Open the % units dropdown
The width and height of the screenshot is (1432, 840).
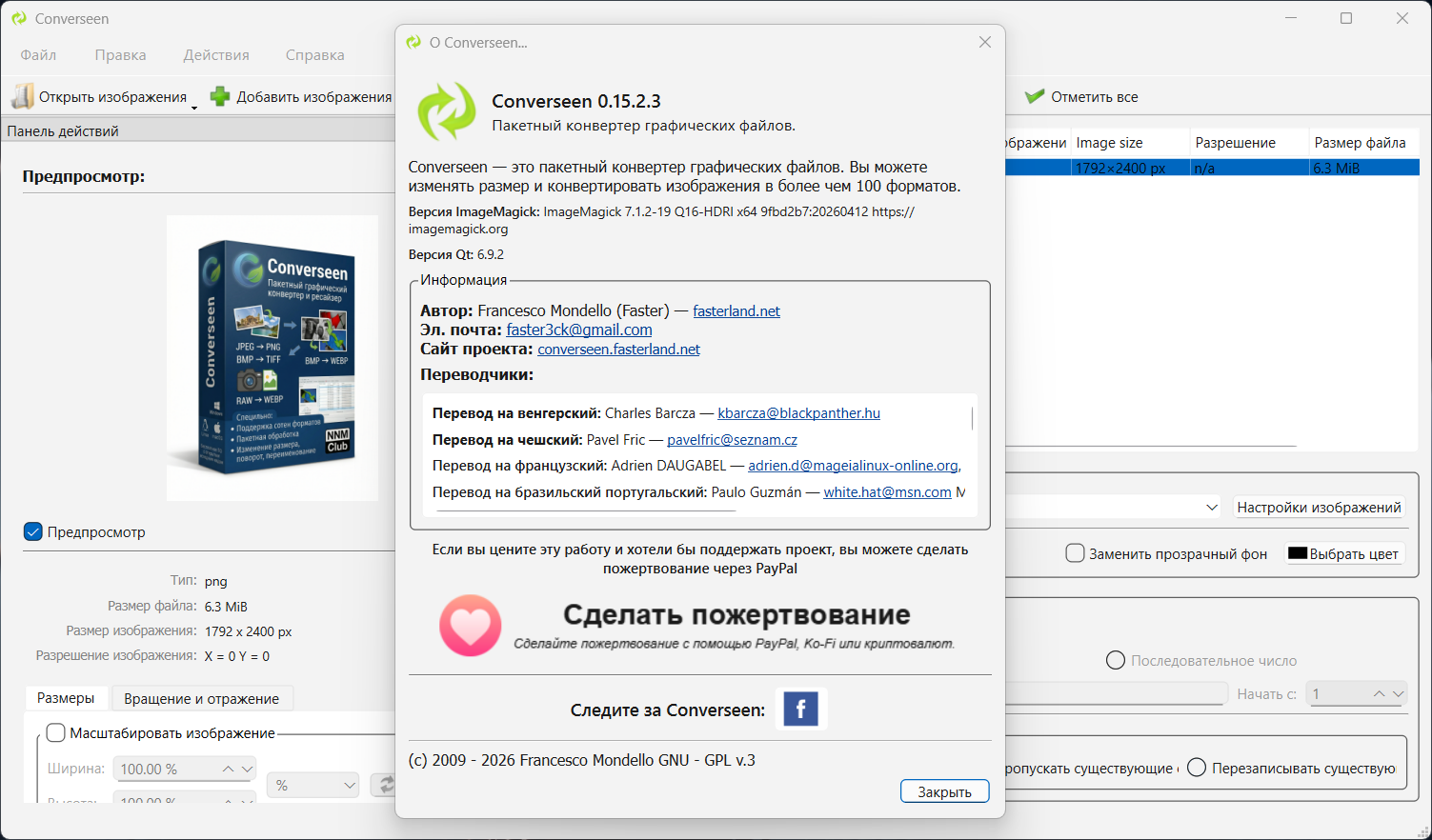(x=313, y=785)
